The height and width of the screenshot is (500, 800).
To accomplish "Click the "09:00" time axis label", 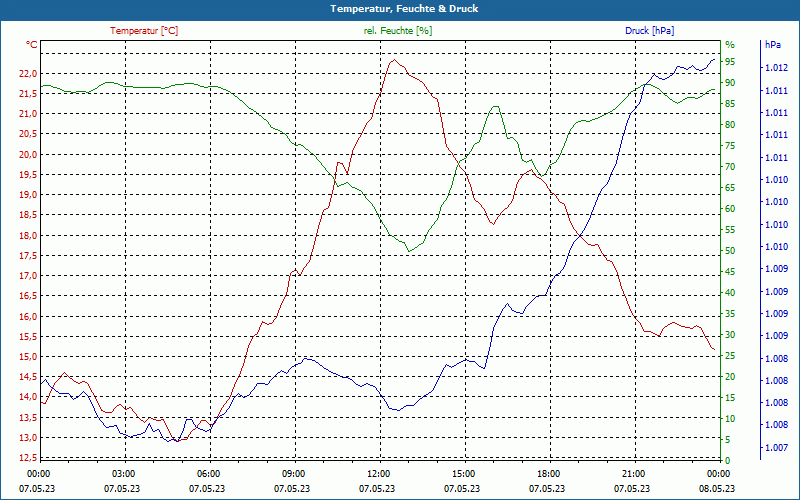I will (x=293, y=474).
